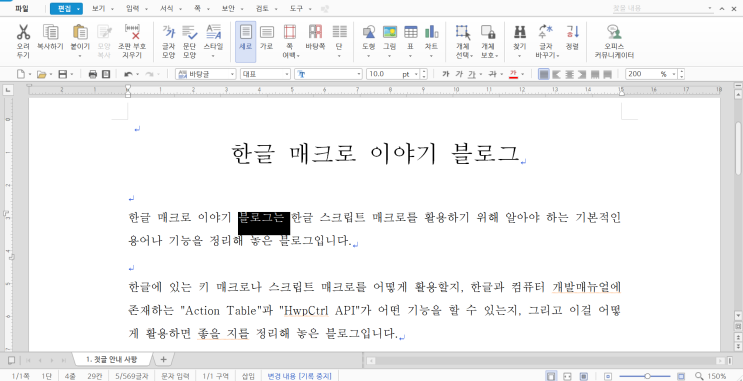Image resolution: width=743 pixels, height=381 pixels.
Task: Toggle align right paragraph button
Action: (x=582, y=74)
